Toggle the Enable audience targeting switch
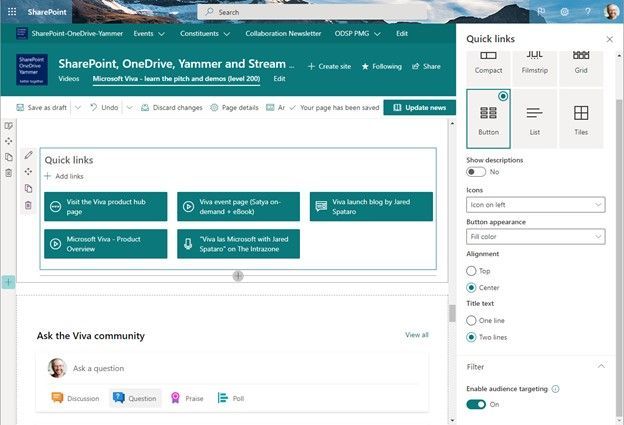Screen dimensions: 624x425 [476, 404]
